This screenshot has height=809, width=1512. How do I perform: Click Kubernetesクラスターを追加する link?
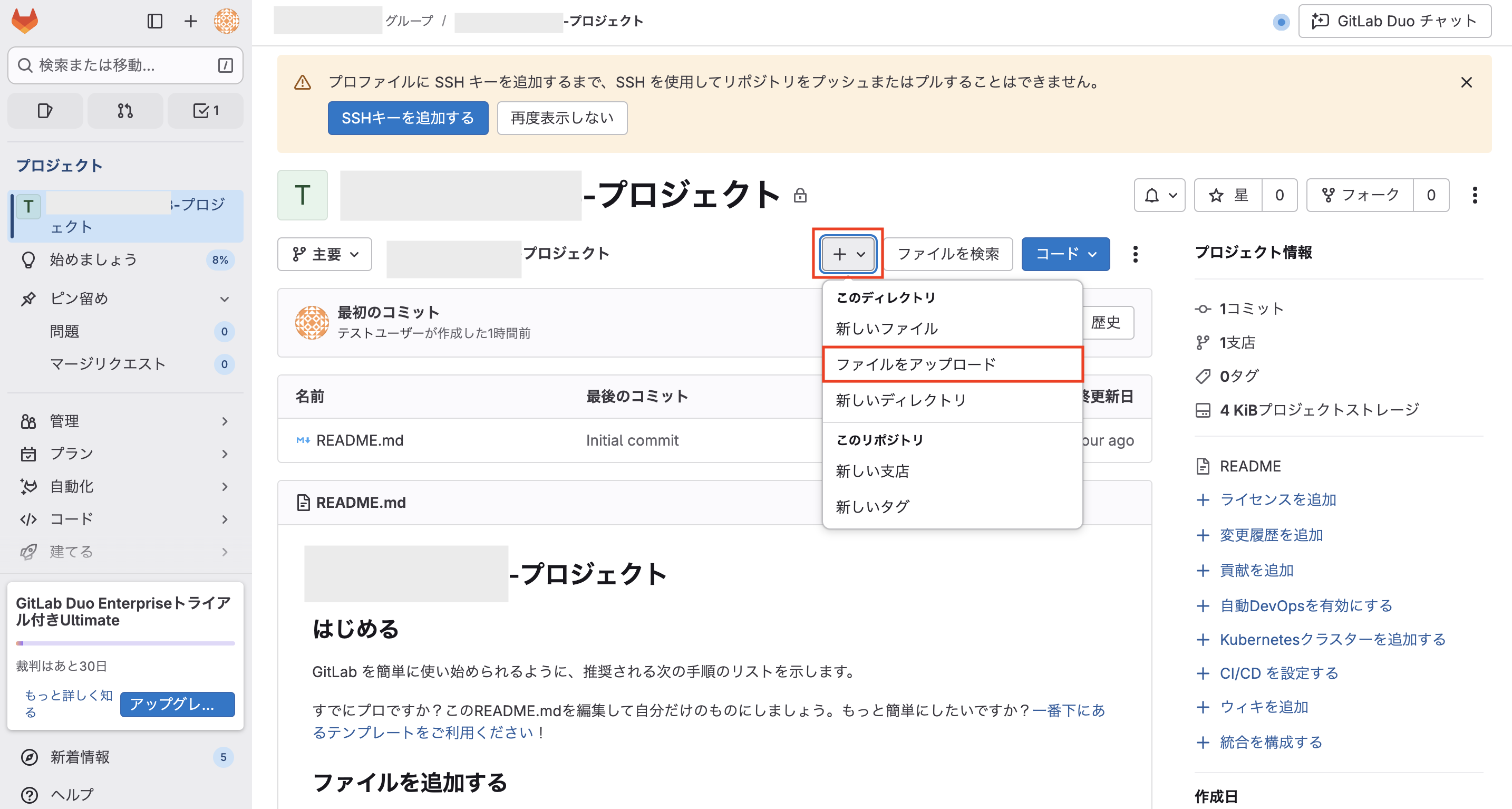coord(1321,639)
